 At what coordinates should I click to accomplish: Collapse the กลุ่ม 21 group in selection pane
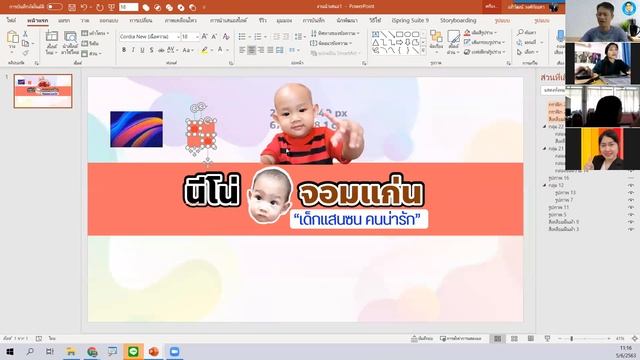coord(544,149)
